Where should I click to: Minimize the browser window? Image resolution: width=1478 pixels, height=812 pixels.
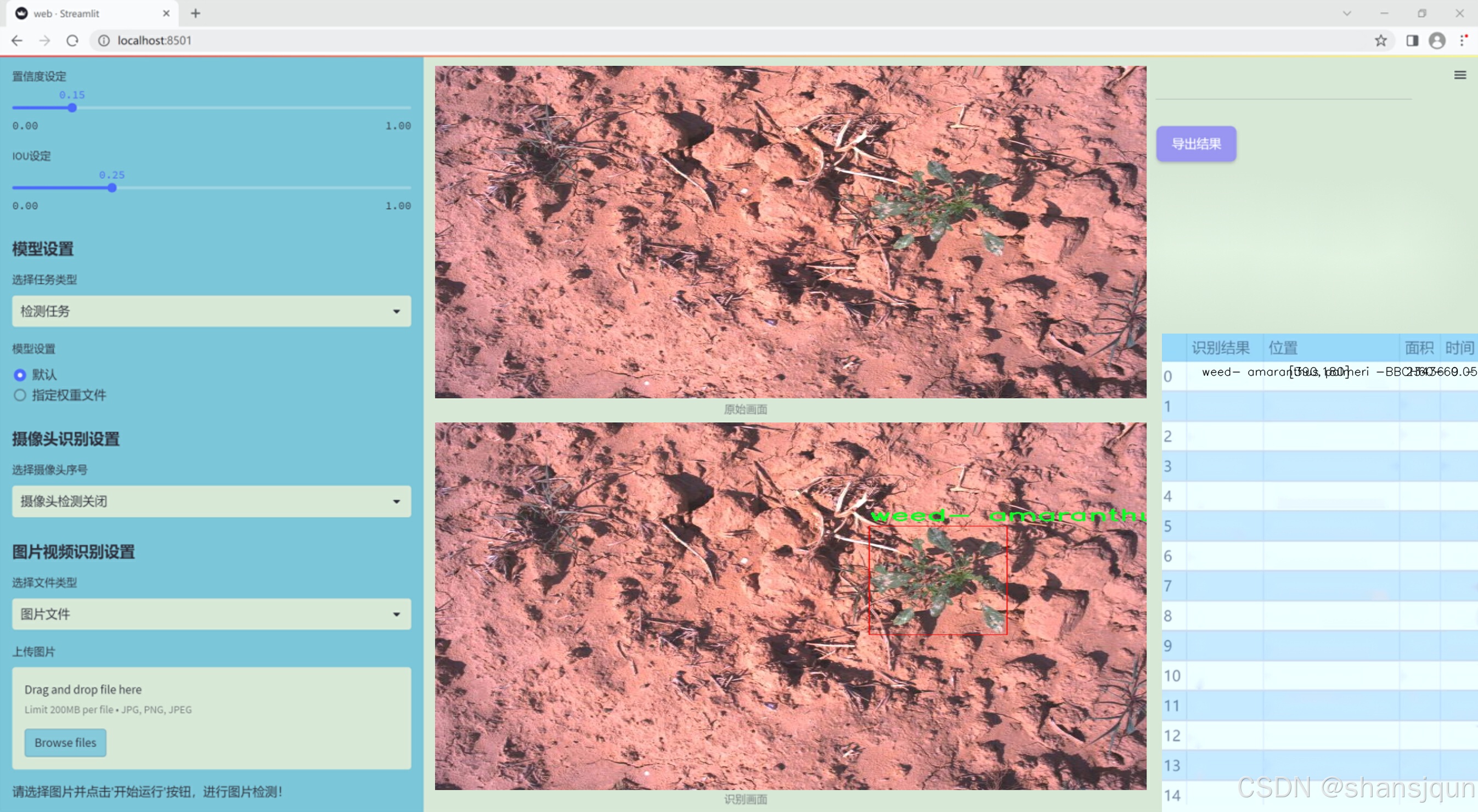[x=1384, y=13]
